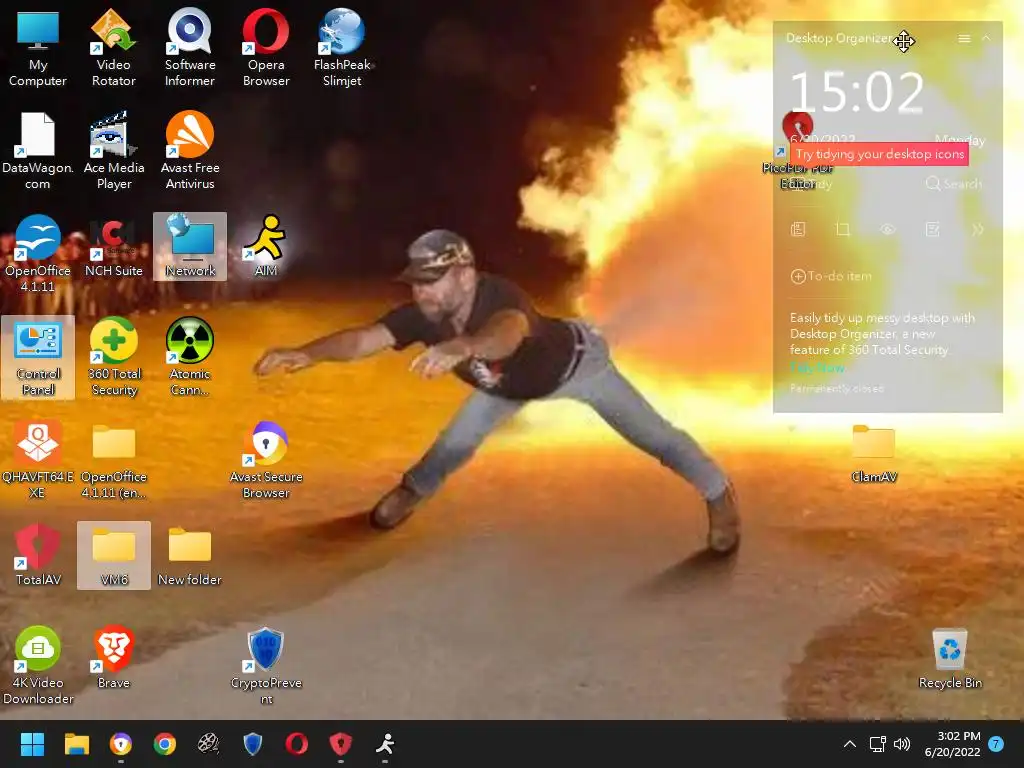Select Ace Media Player shortcut
Viewport: 1024px width, 768px height.
[114, 150]
